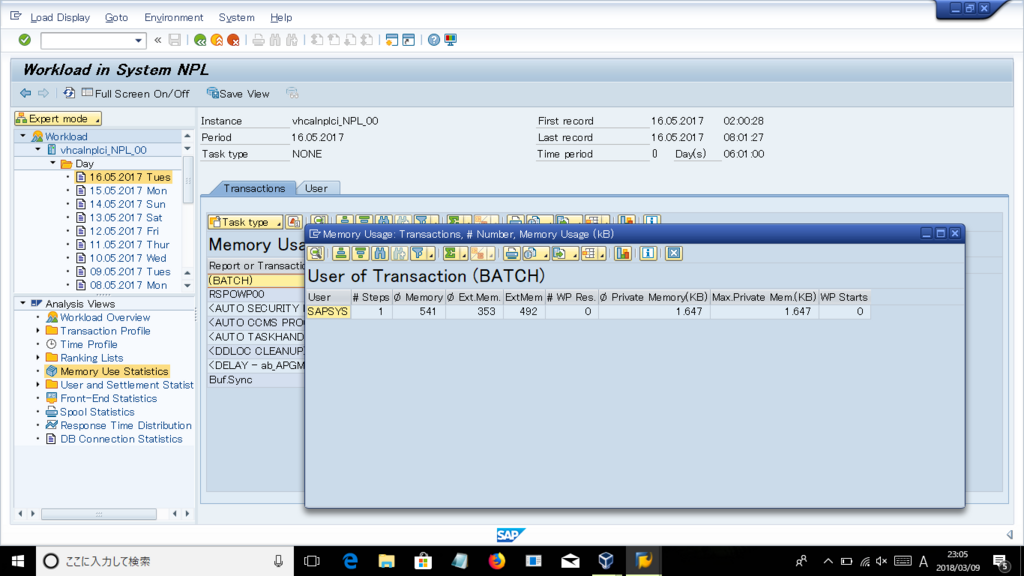The width and height of the screenshot is (1024, 576).
Task: Click the Total sigma icon in popup
Action: pyautogui.click(x=451, y=253)
